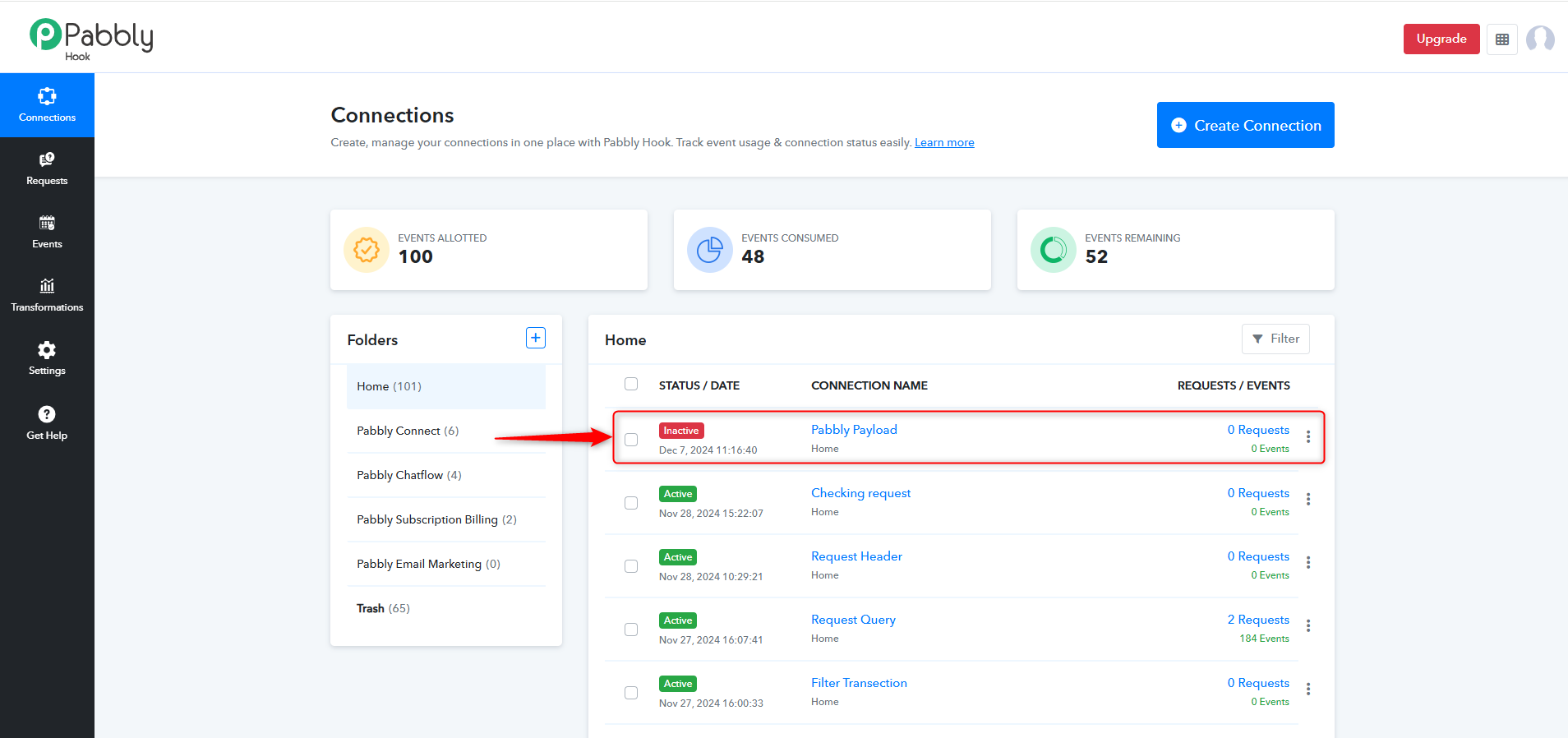The width and height of the screenshot is (1568, 738).
Task: Select the Checking request row checkbox
Action: point(631,503)
